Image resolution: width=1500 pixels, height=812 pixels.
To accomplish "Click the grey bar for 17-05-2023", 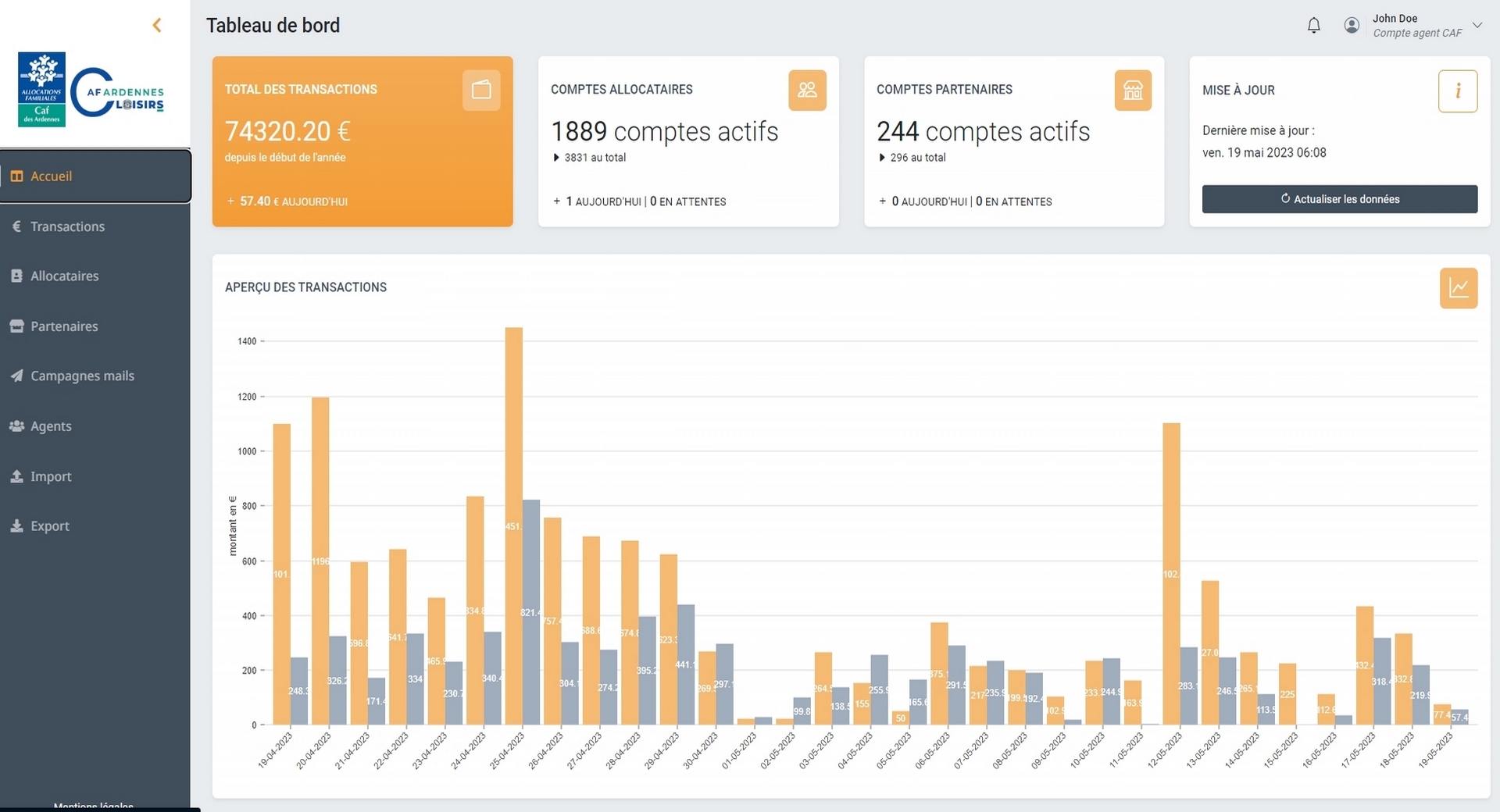I will point(1382,682).
